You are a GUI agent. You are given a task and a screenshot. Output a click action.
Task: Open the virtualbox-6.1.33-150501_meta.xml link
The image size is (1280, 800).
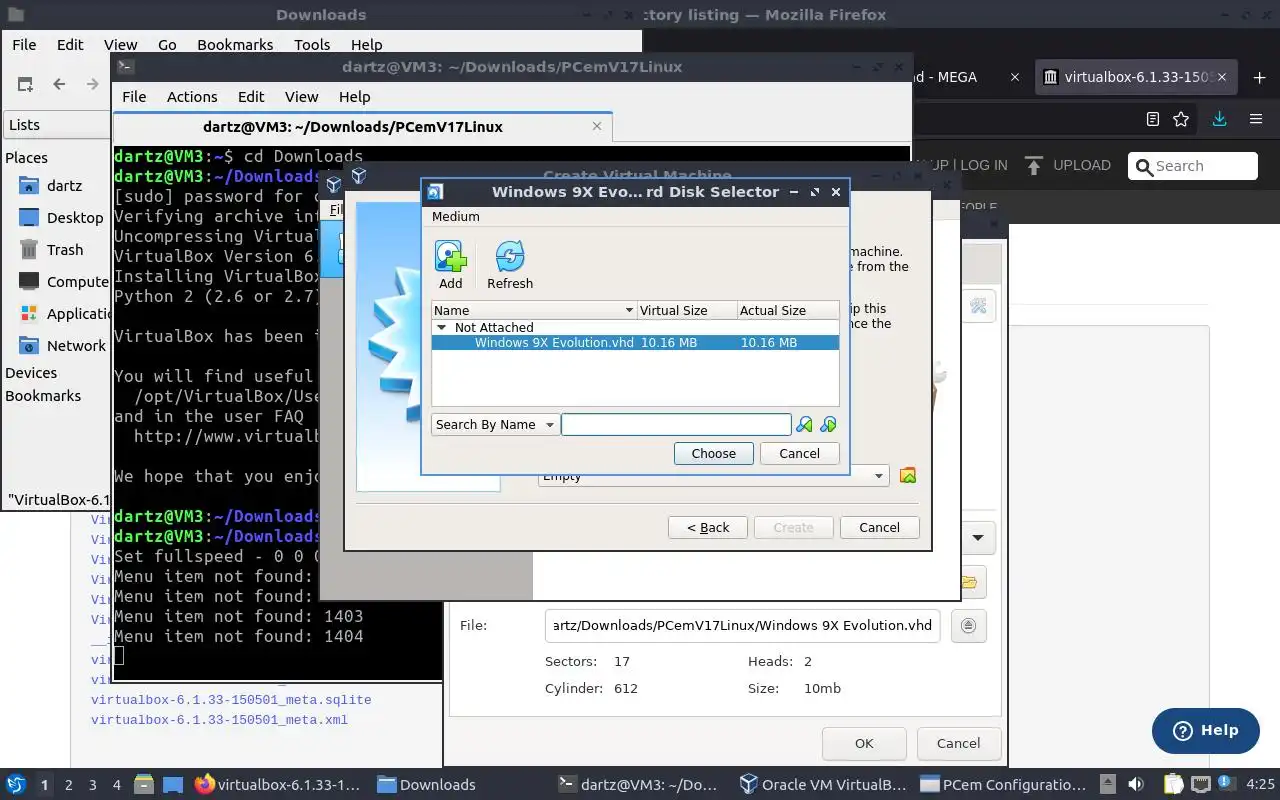coord(219,720)
